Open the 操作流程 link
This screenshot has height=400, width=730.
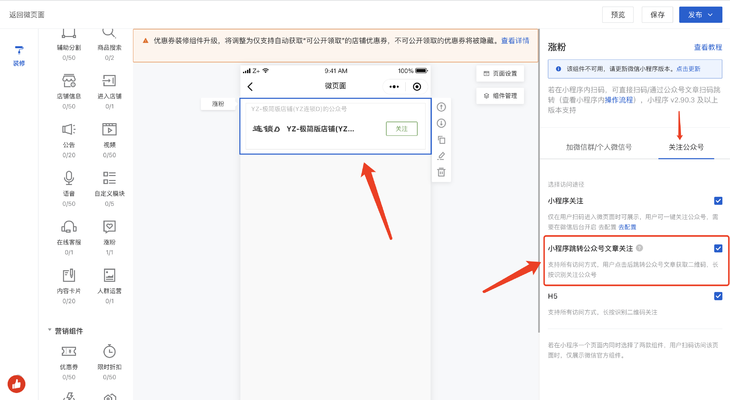(619, 100)
